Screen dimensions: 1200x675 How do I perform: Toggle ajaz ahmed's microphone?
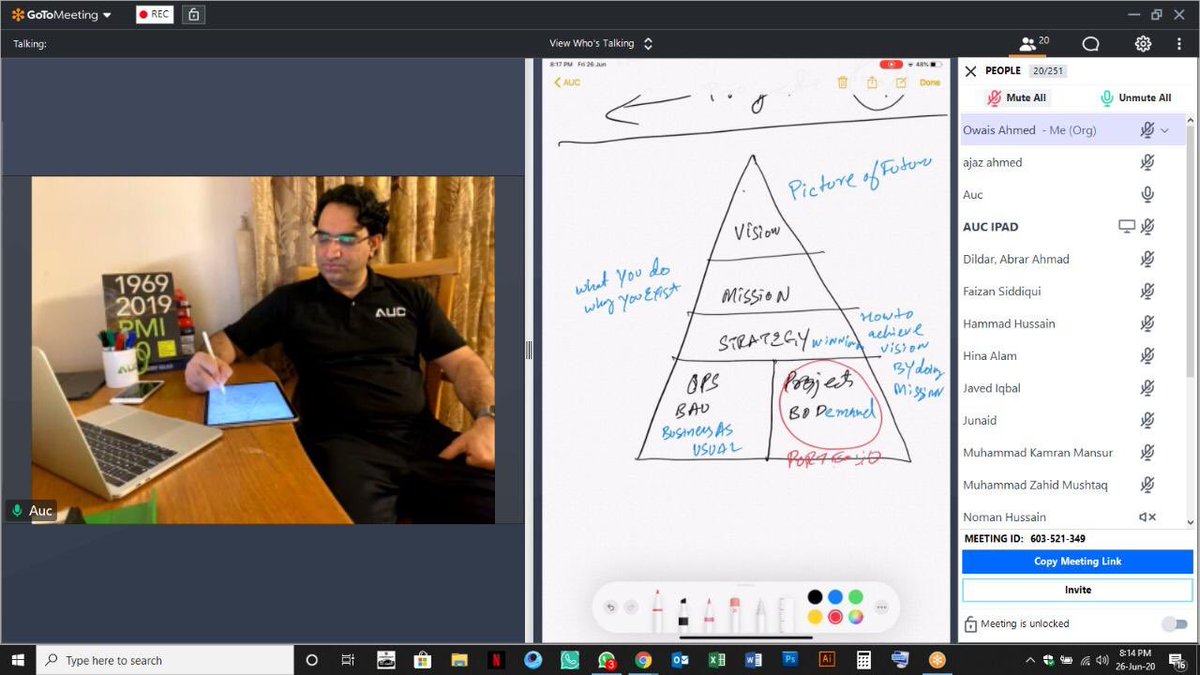(x=1148, y=162)
